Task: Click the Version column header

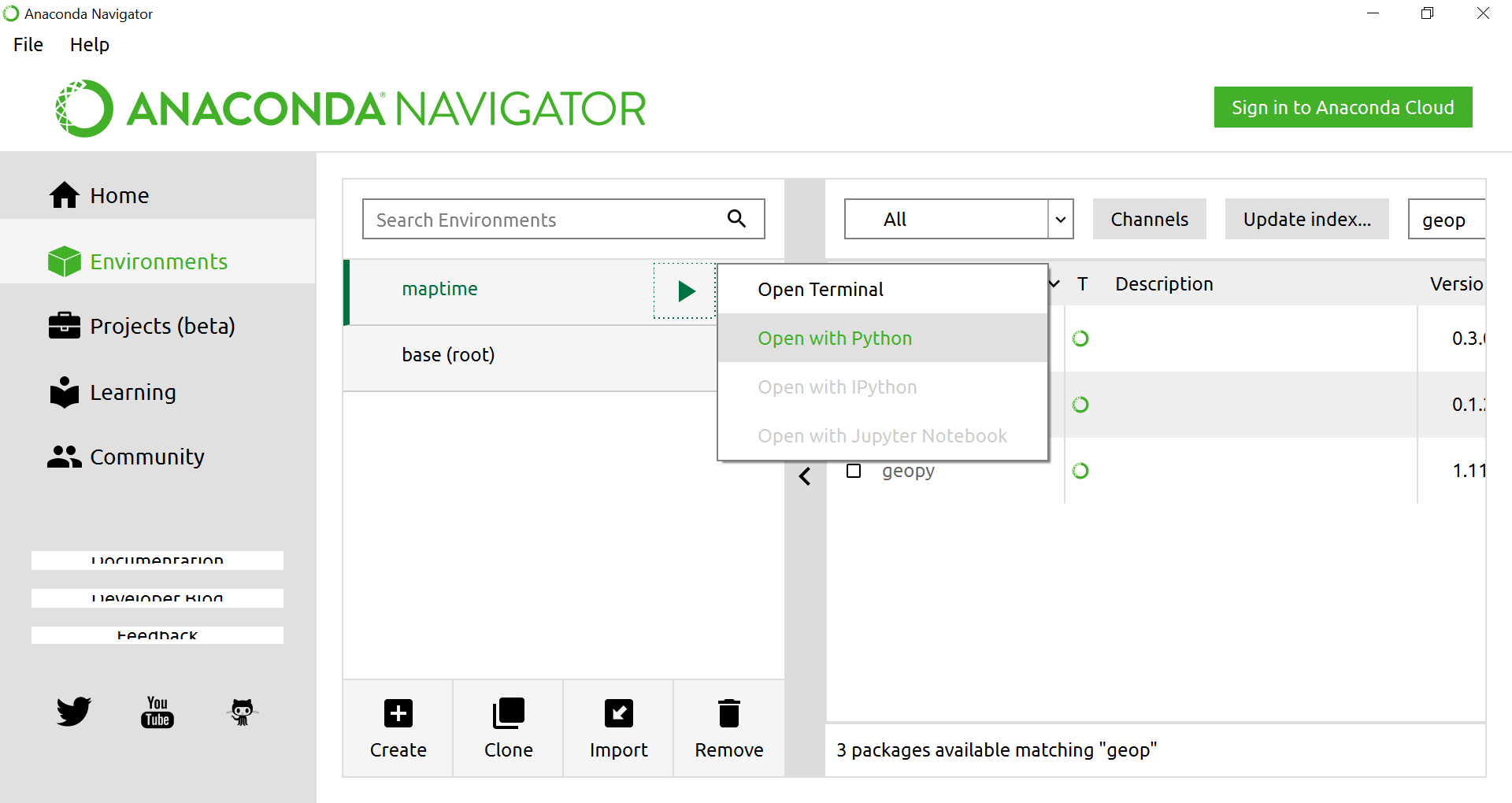Action: click(x=1457, y=283)
